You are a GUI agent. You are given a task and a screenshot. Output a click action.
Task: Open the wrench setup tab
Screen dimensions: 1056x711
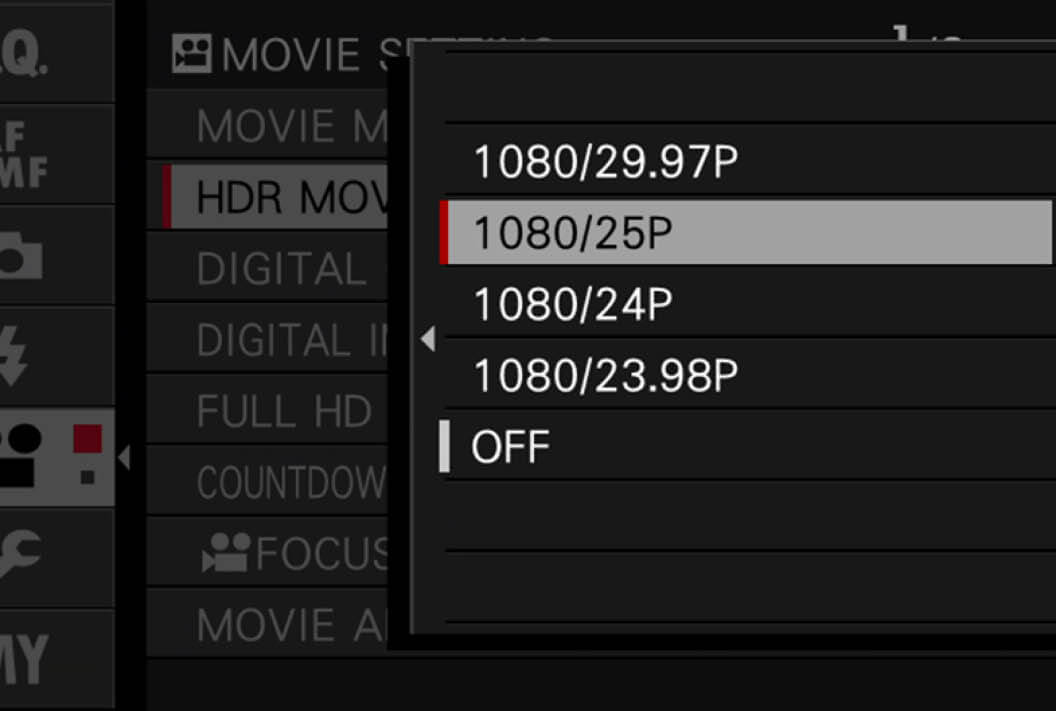click(x=57, y=558)
